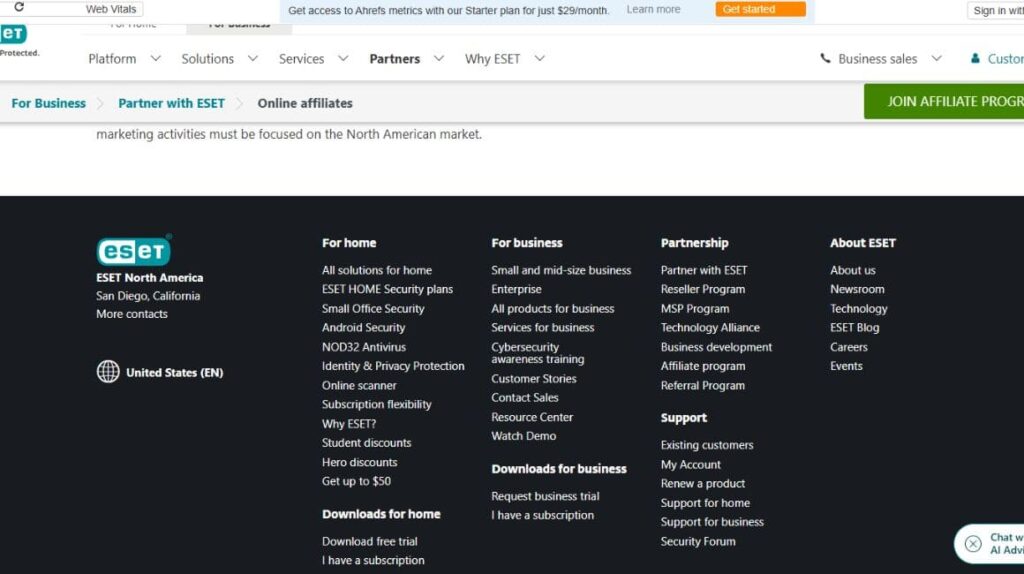Click the ESET logo in footer
The width and height of the screenshot is (1024, 574).
134,250
